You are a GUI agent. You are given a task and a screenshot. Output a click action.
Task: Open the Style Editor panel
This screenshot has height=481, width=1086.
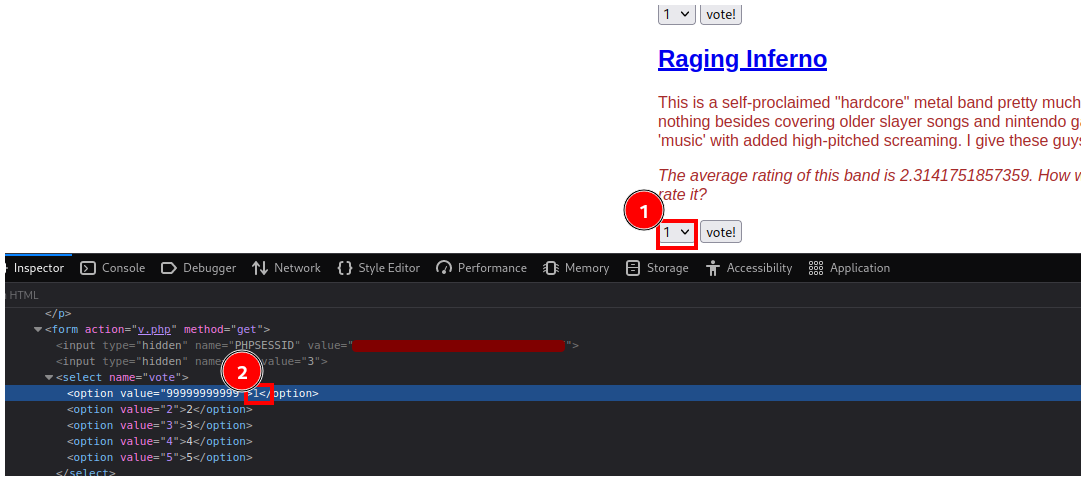378,268
